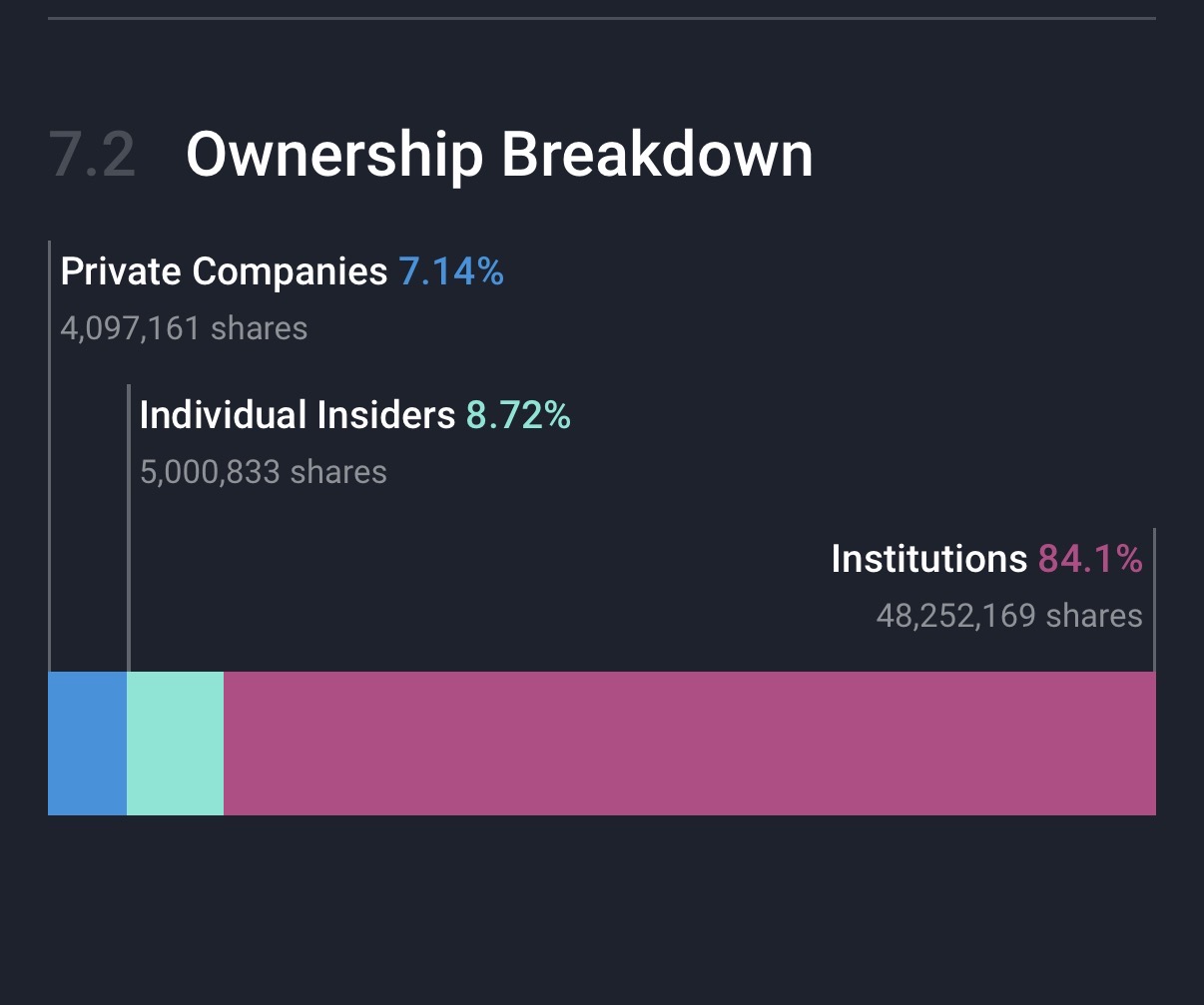The width and height of the screenshot is (1204, 1005).
Task: Click the blank area below the ownership bar
Action: point(601,908)
